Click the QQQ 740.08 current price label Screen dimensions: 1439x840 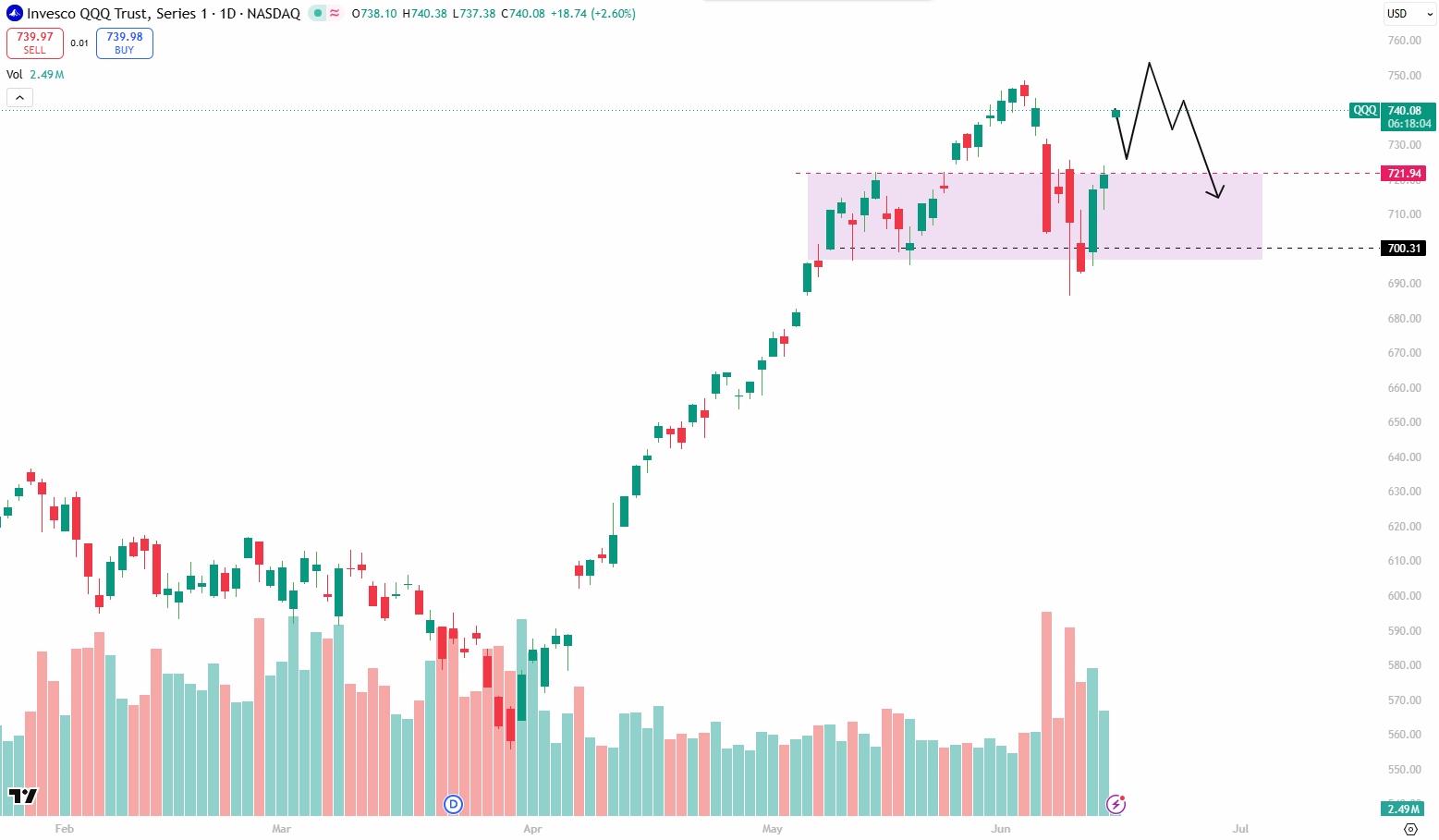[1393, 116]
